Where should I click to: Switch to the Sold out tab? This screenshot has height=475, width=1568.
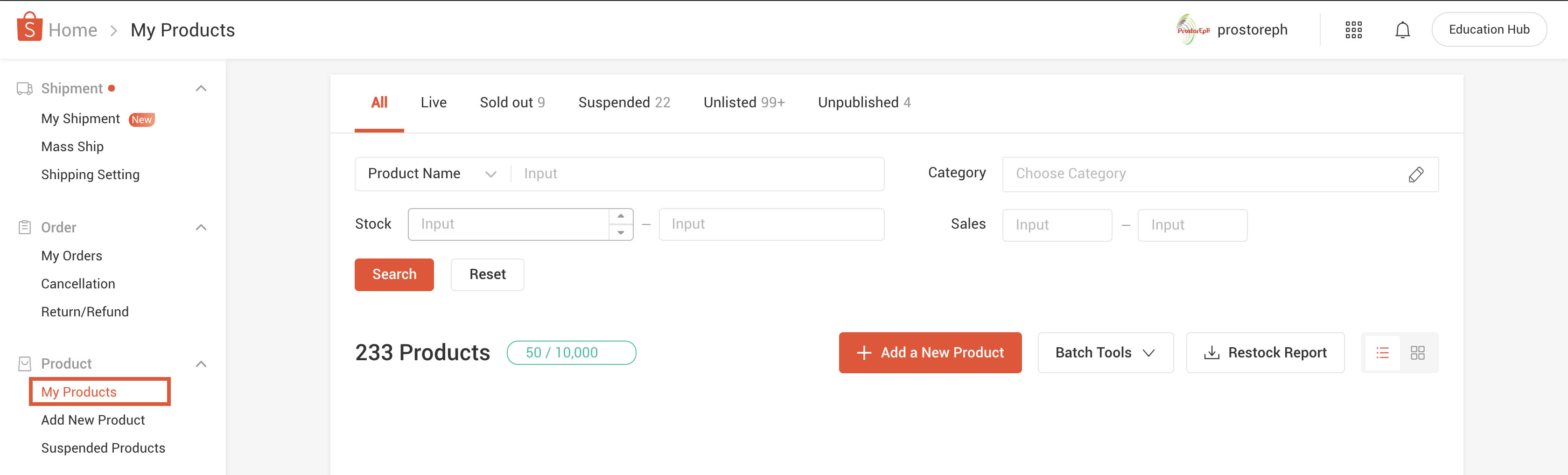511,102
